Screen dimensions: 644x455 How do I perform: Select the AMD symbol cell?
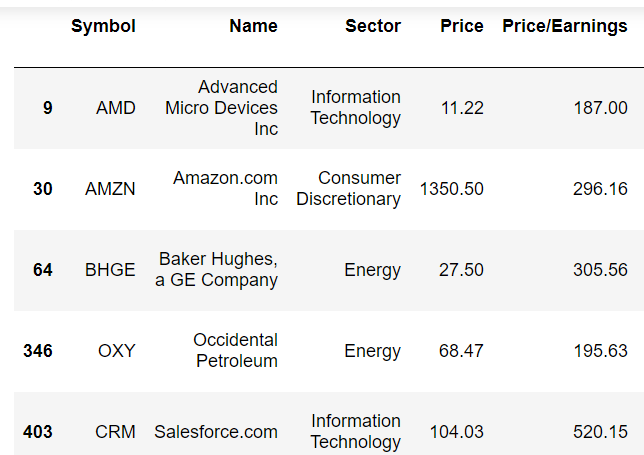tap(116, 108)
